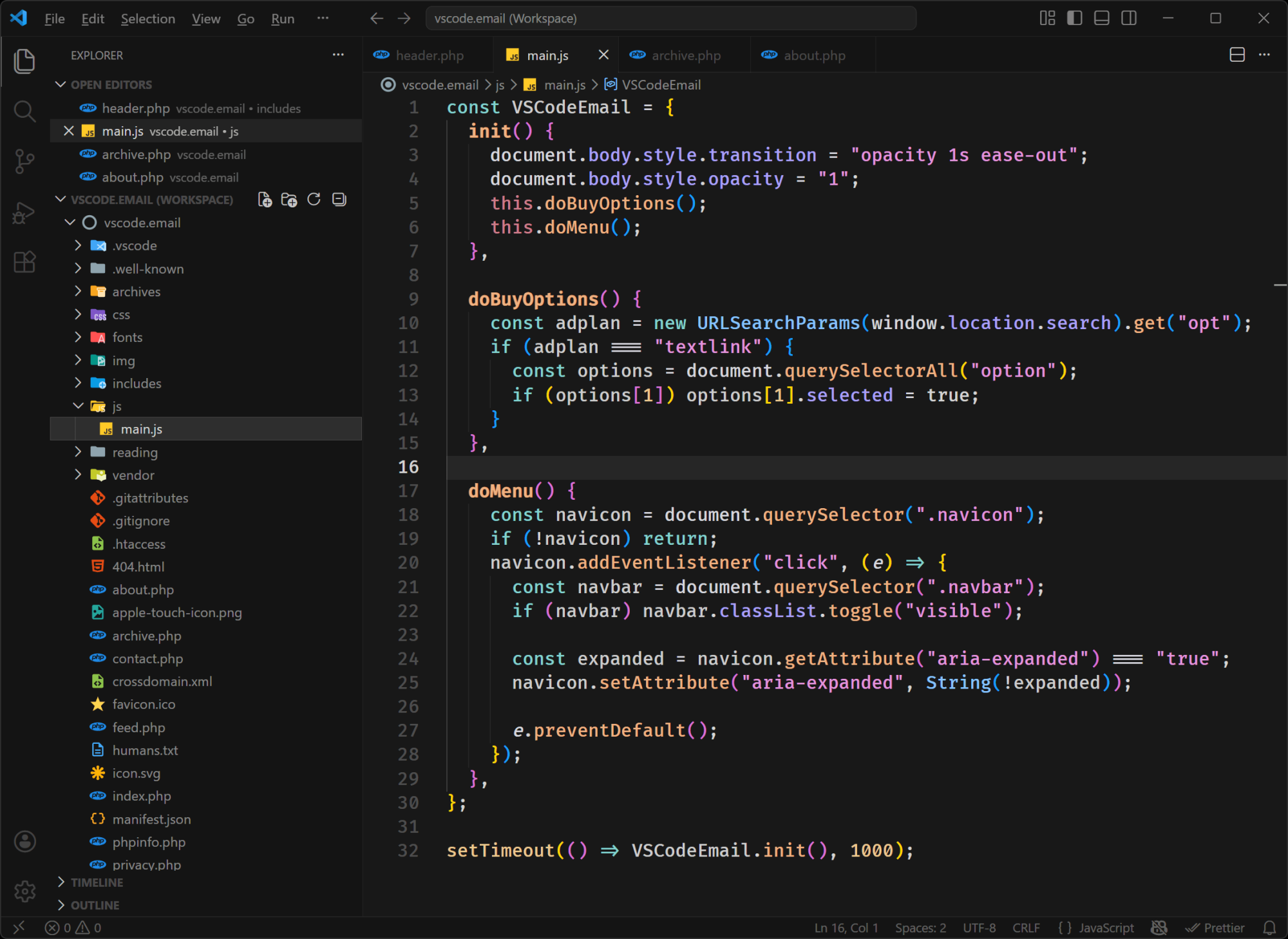Screen dimensions: 1288x939
Task: Toggle the Primary Side Bar visibility
Action: [x=1074, y=18]
